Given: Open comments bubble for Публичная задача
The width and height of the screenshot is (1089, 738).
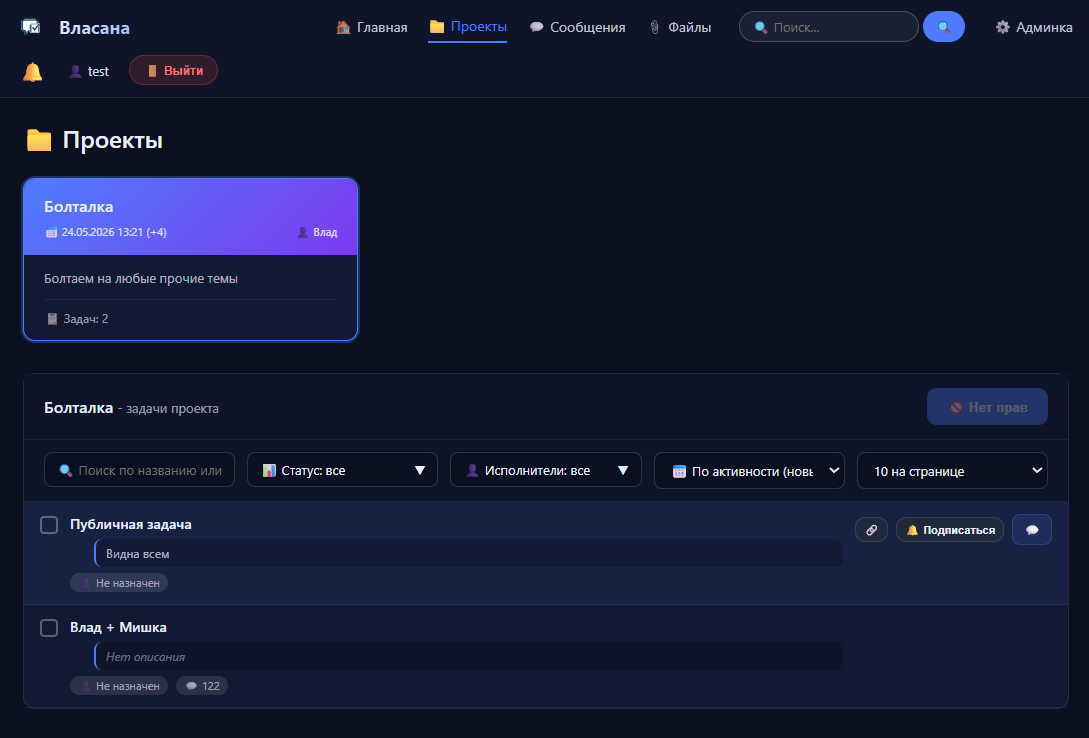Looking at the screenshot, I should 1031,530.
